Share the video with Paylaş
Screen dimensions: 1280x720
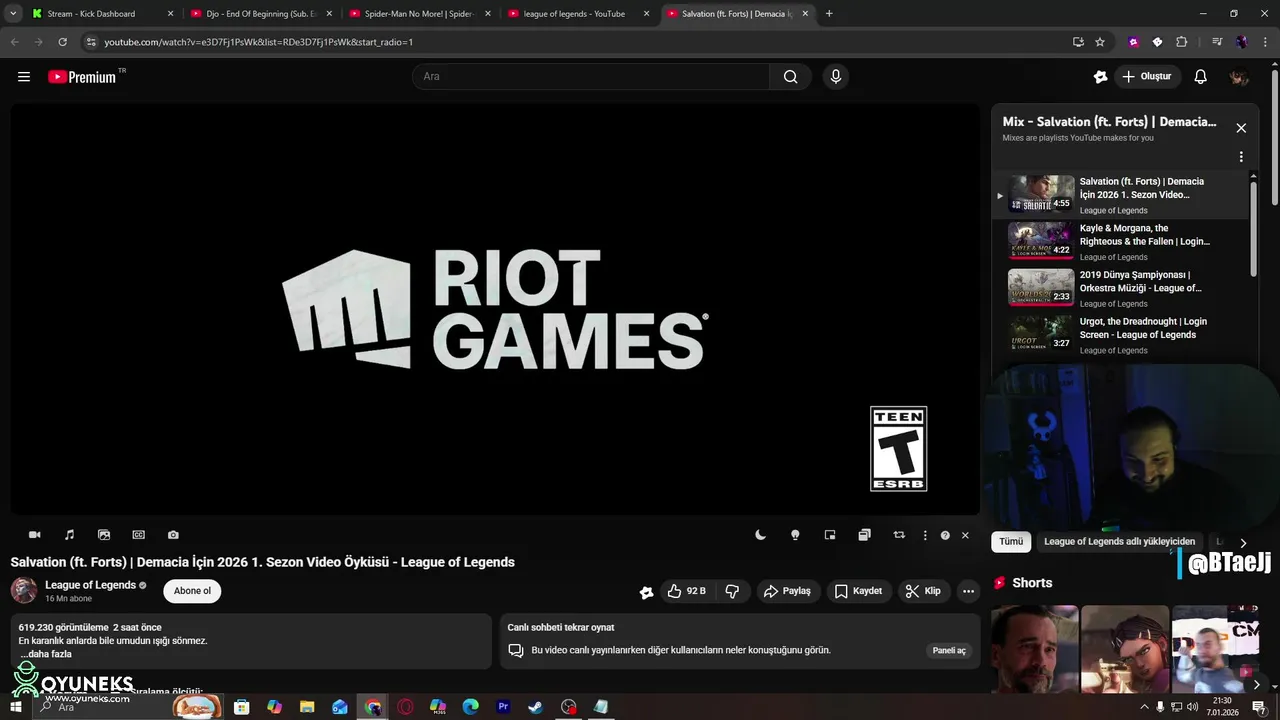[x=787, y=591]
